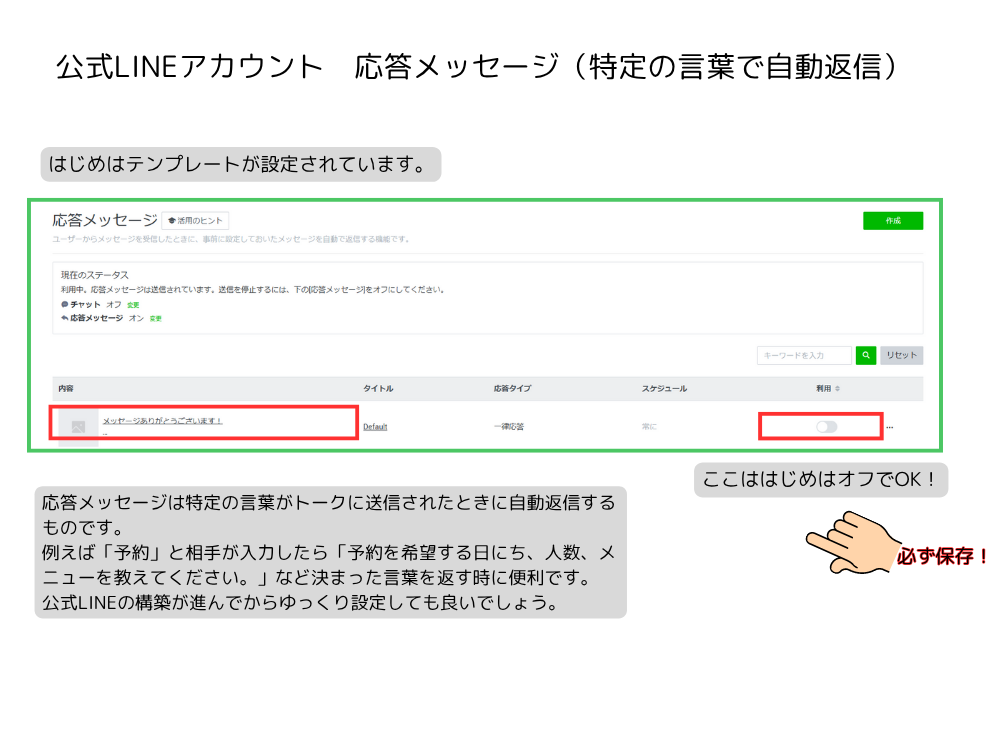Open the メッセージありがとうございます message link
Viewport: 1000px width, 750px height.
click(163, 421)
